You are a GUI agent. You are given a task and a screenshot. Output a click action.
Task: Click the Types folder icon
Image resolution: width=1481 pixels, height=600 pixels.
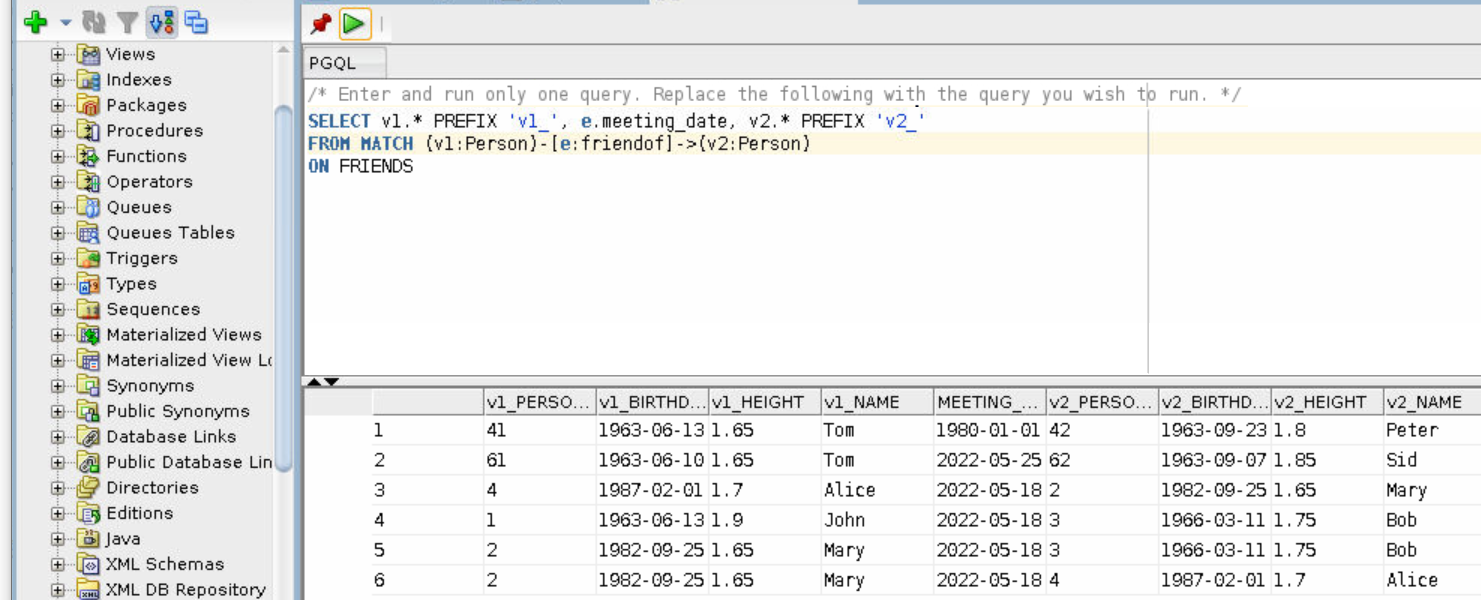coord(89,284)
